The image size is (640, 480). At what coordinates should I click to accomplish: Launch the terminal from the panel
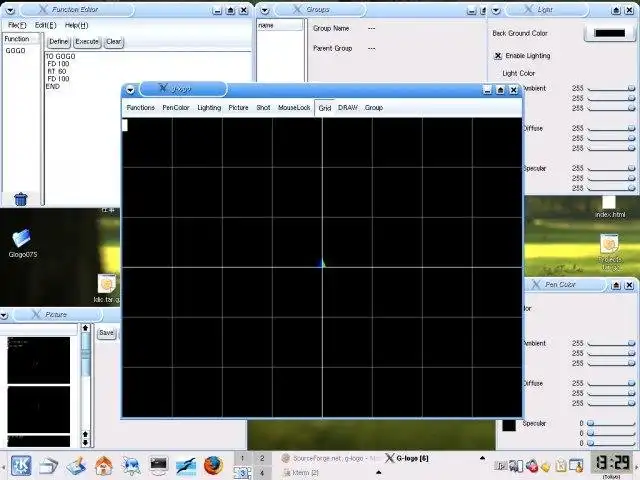pyautogui.click(x=158, y=465)
